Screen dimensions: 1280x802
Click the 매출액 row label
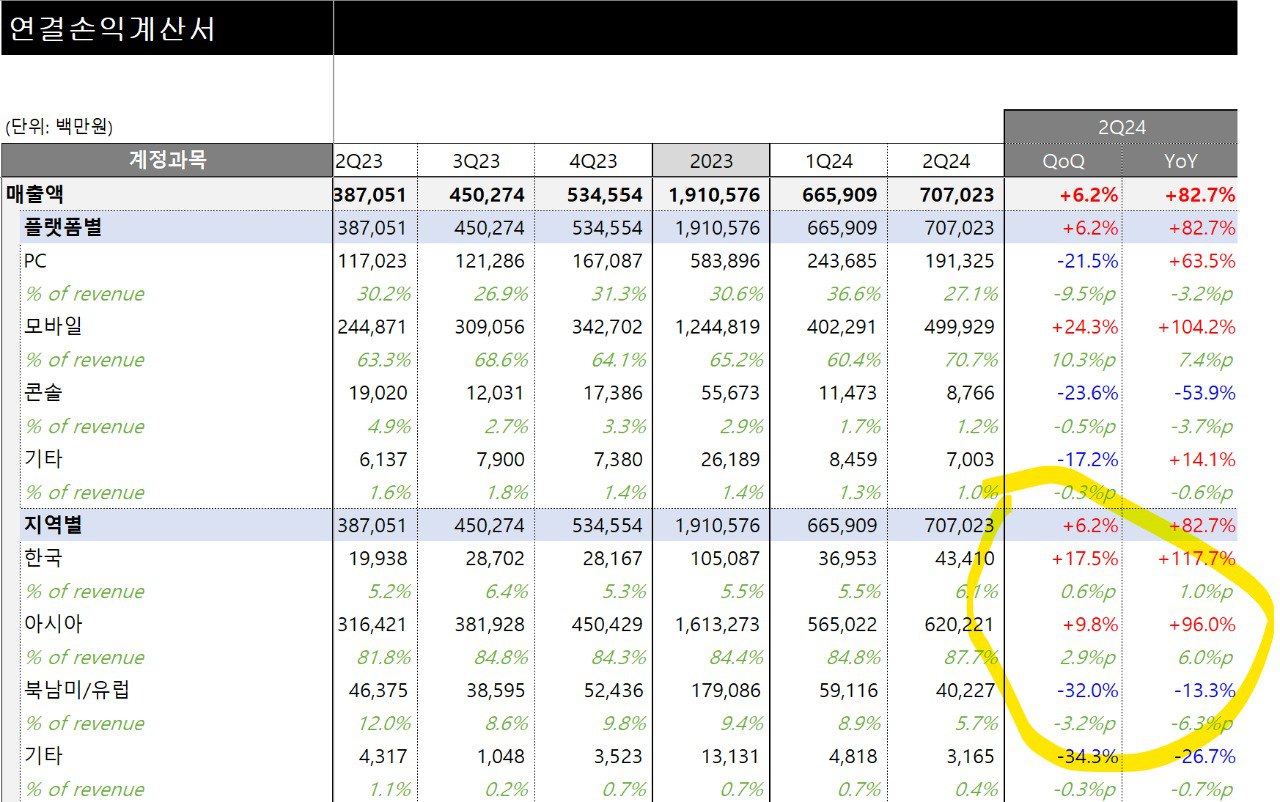coord(35,194)
